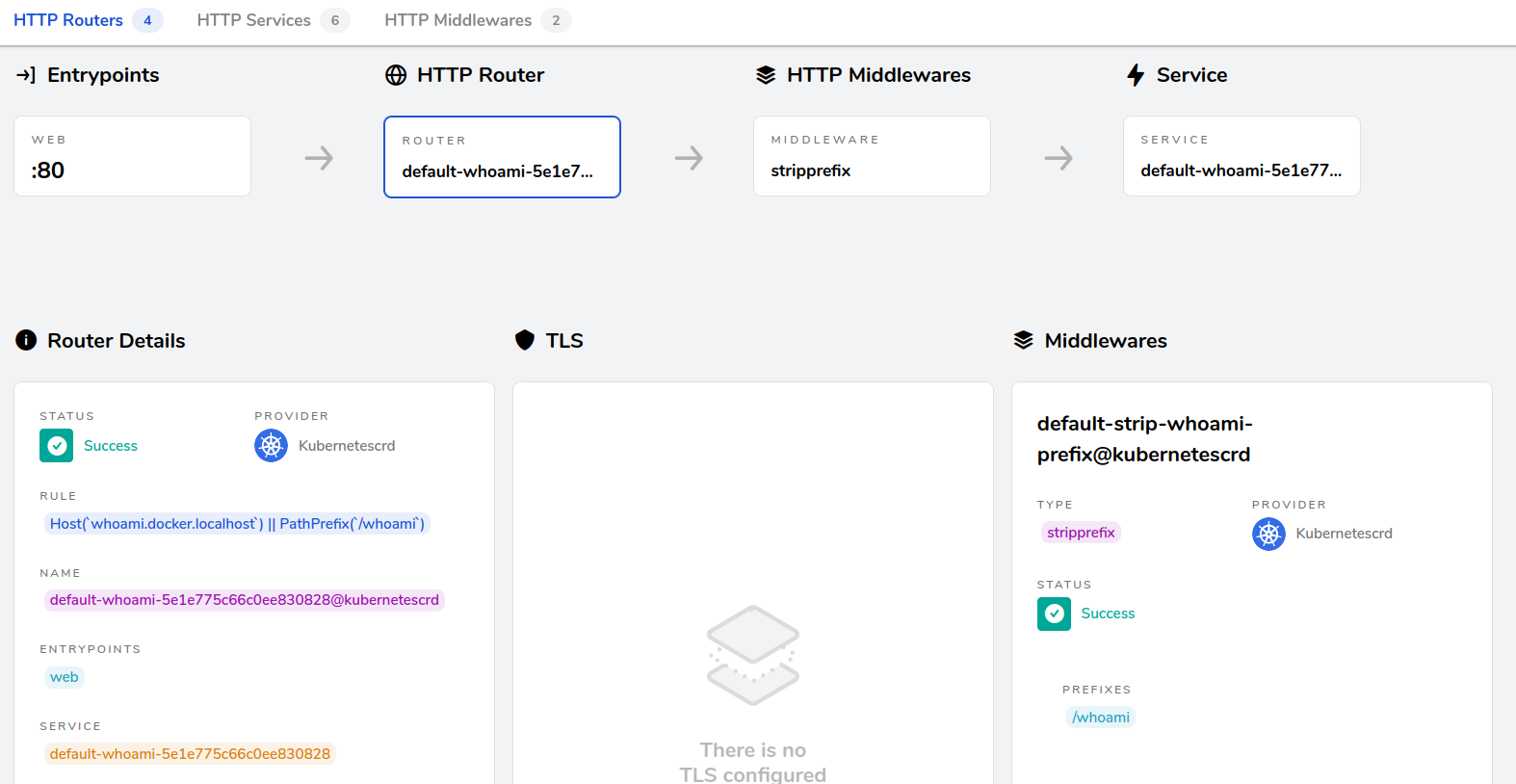
Task: Select the default-whoami router card
Action: [x=502, y=157]
